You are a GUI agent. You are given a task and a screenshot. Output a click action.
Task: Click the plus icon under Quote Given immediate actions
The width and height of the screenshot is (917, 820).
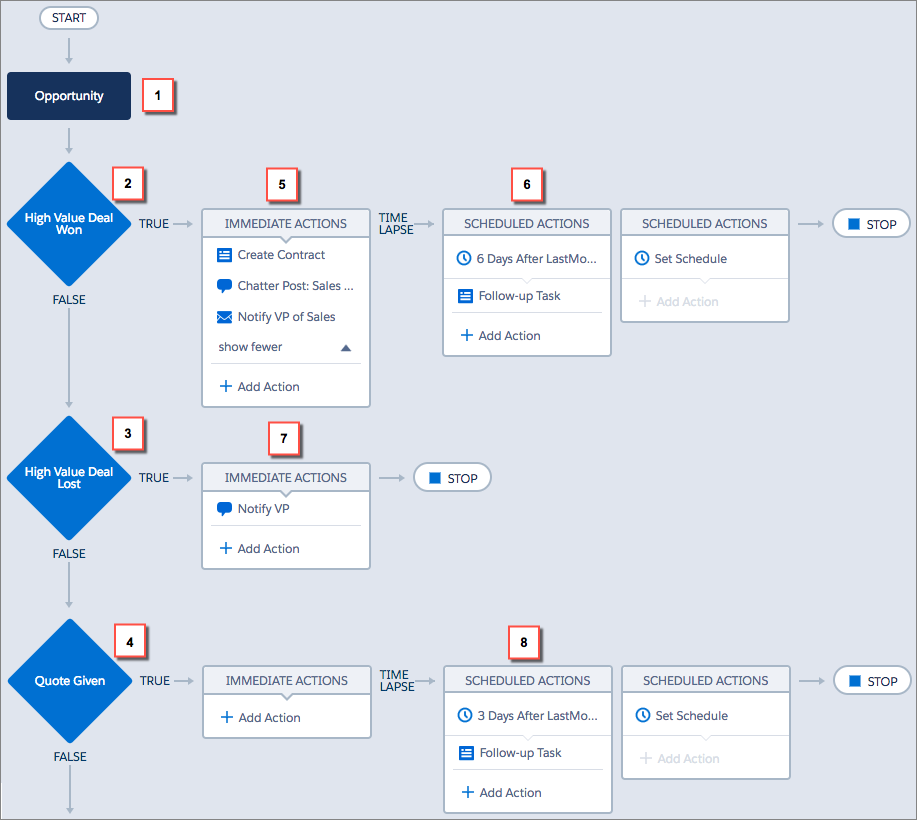tap(226, 717)
